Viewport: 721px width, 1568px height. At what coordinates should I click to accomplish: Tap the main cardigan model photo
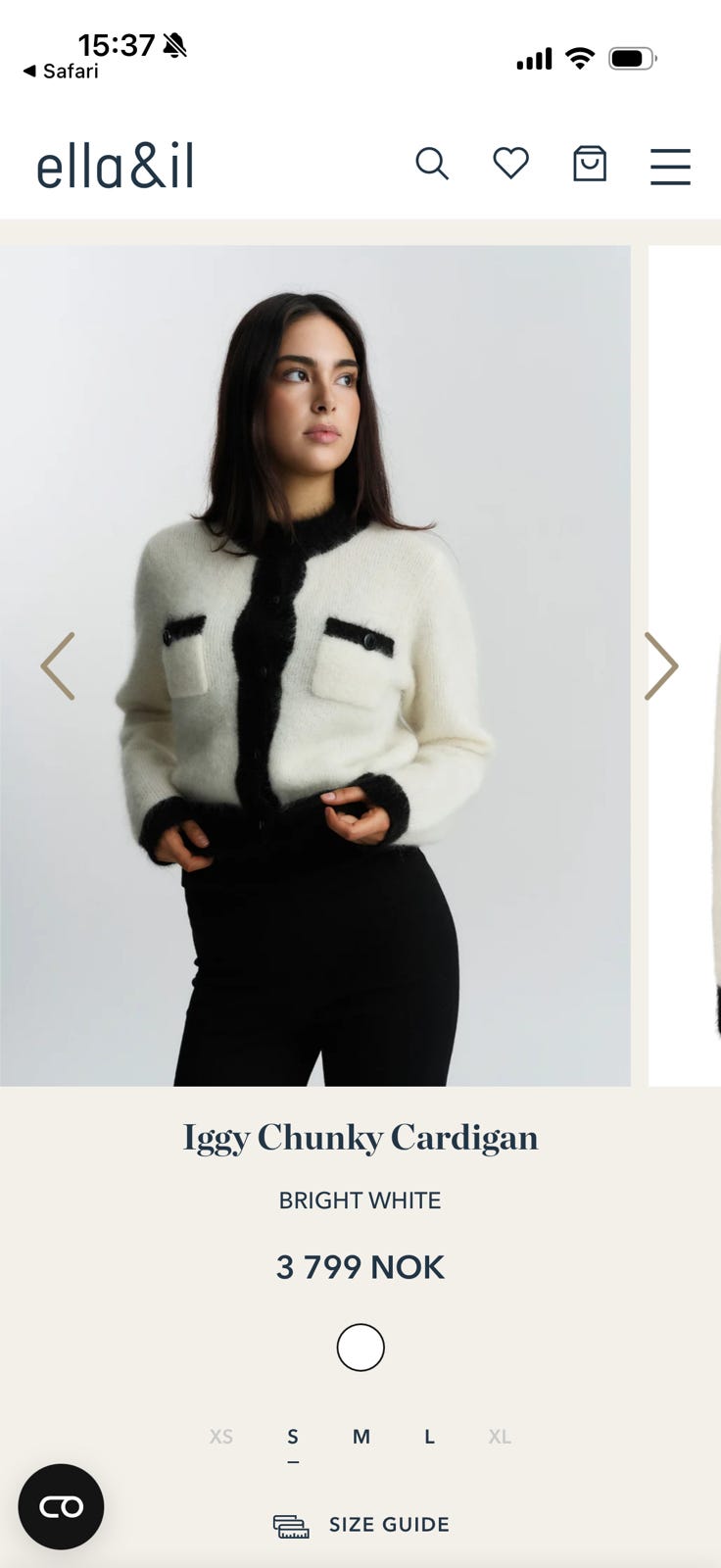315,665
